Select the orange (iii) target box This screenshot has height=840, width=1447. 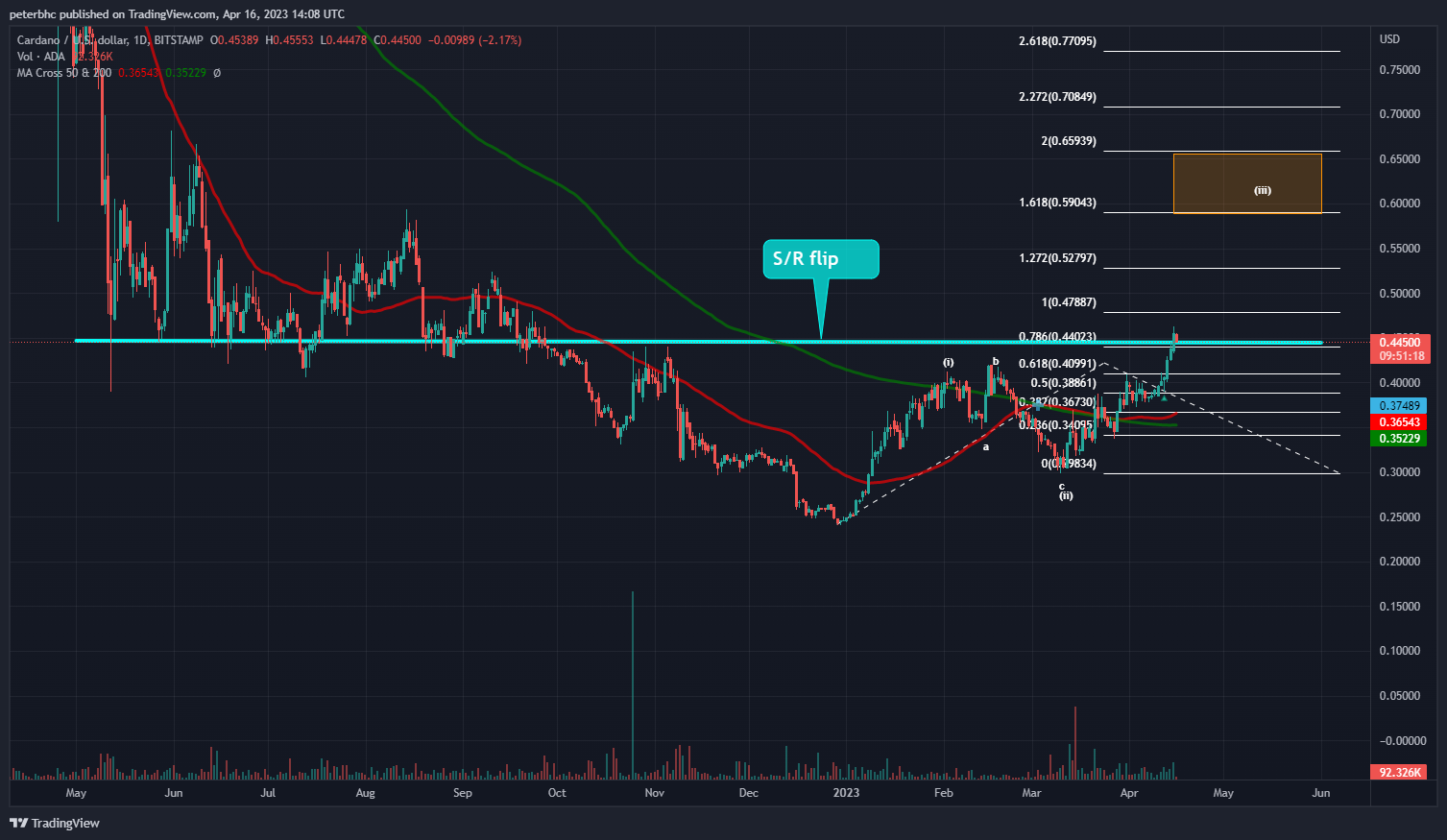click(x=1247, y=183)
